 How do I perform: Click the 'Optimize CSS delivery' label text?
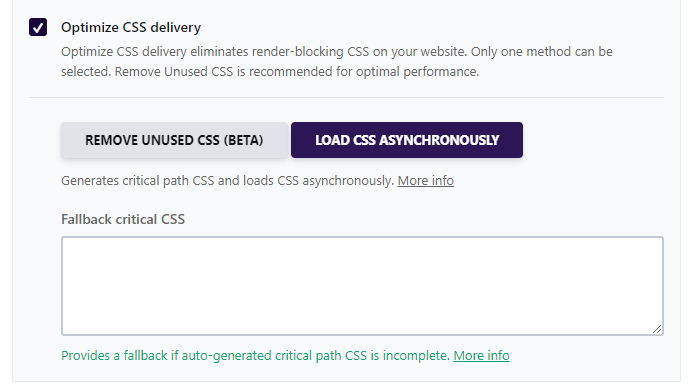(131, 27)
